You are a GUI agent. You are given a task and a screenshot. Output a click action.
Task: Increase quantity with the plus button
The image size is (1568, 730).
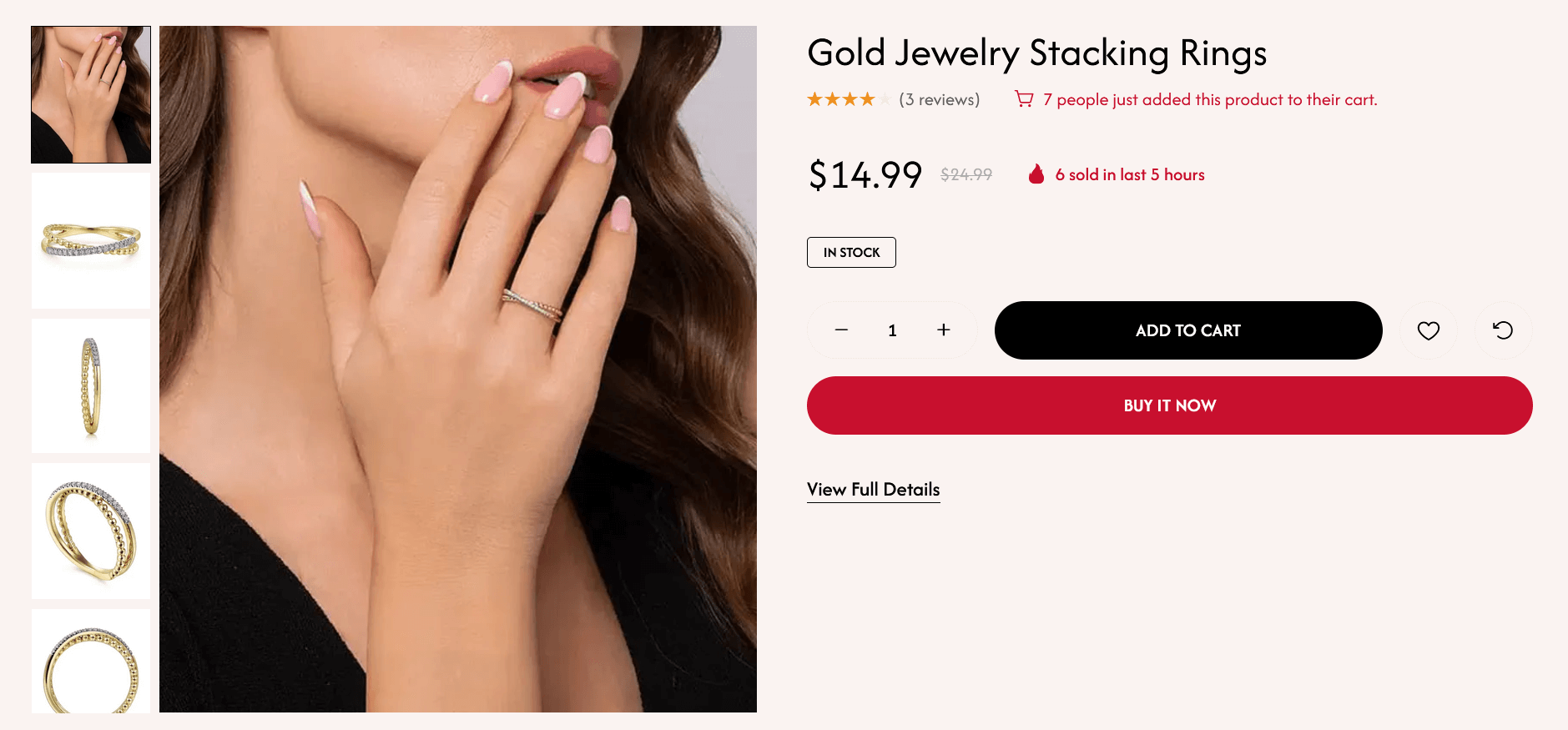[943, 330]
